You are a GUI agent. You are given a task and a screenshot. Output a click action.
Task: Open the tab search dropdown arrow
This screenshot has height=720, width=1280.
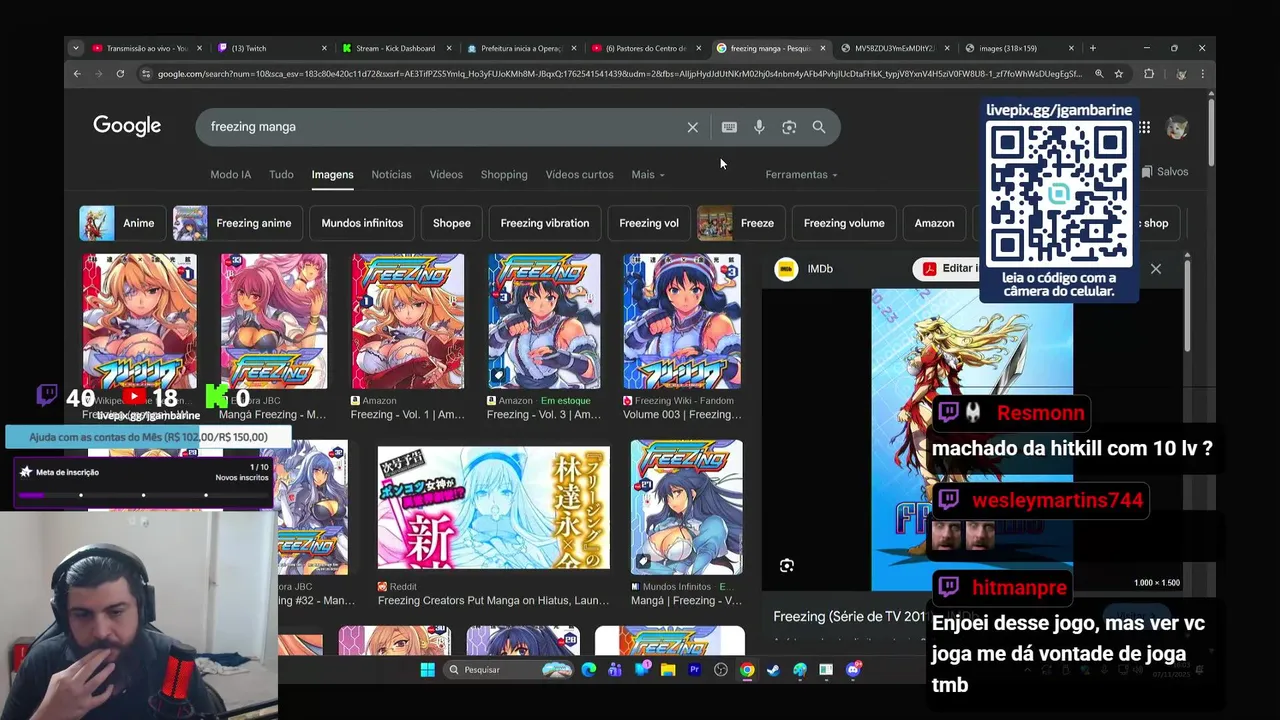click(x=76, y=48)
